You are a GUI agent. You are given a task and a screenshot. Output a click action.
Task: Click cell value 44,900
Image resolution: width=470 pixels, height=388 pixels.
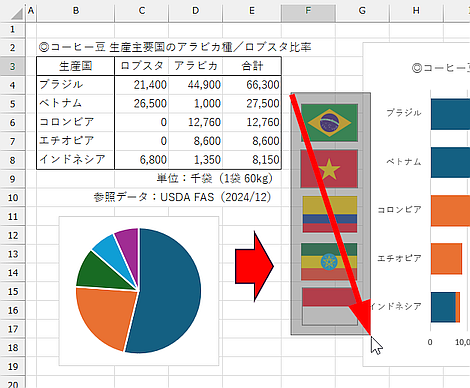tap(196, 85)
